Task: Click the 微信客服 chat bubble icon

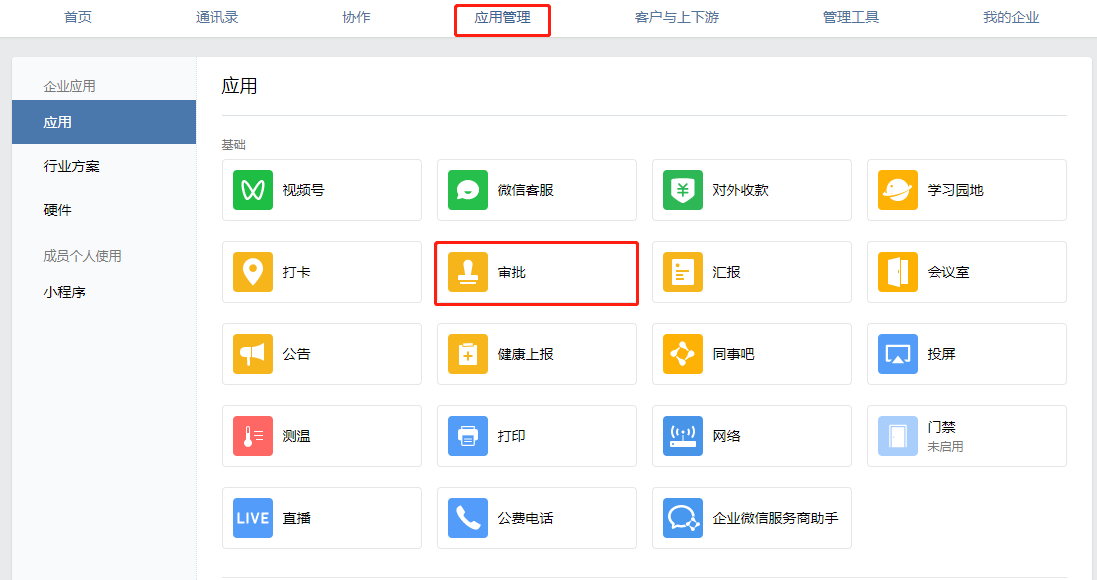Action: pos(467,190)
